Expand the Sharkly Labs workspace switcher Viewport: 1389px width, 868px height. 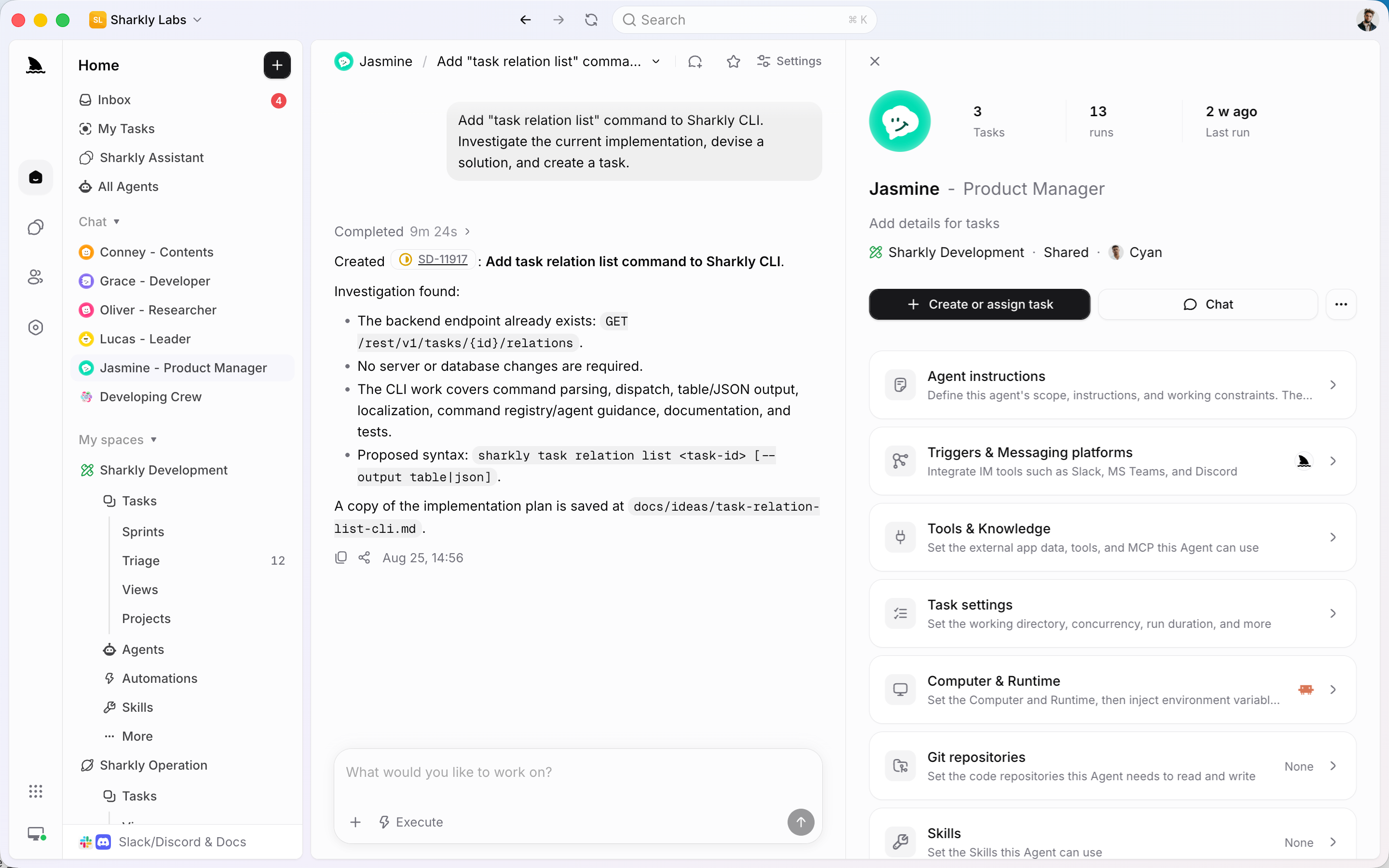click(x=146, y=20)
